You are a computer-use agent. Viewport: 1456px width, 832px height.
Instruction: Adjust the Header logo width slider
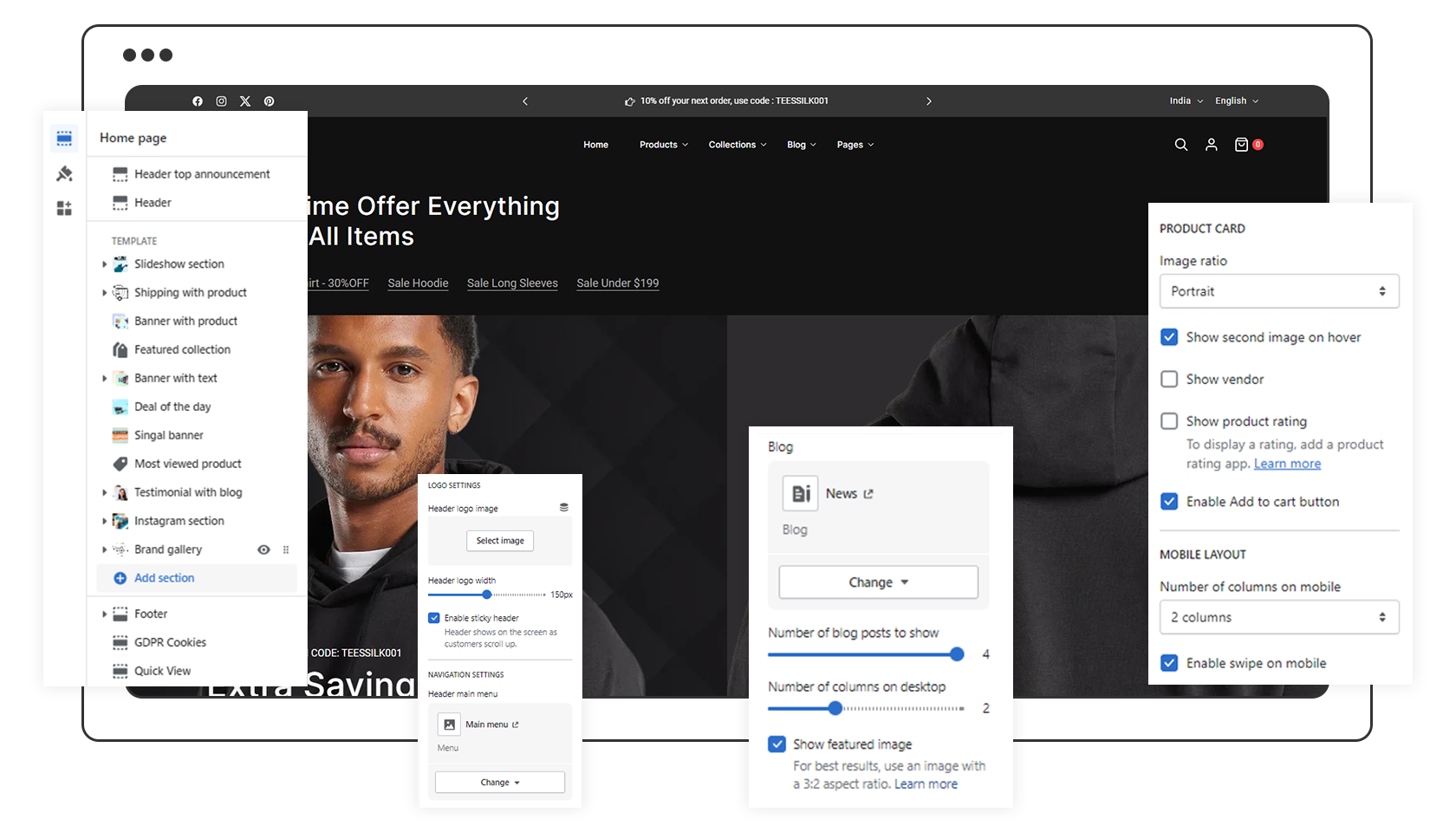point(487,595)
